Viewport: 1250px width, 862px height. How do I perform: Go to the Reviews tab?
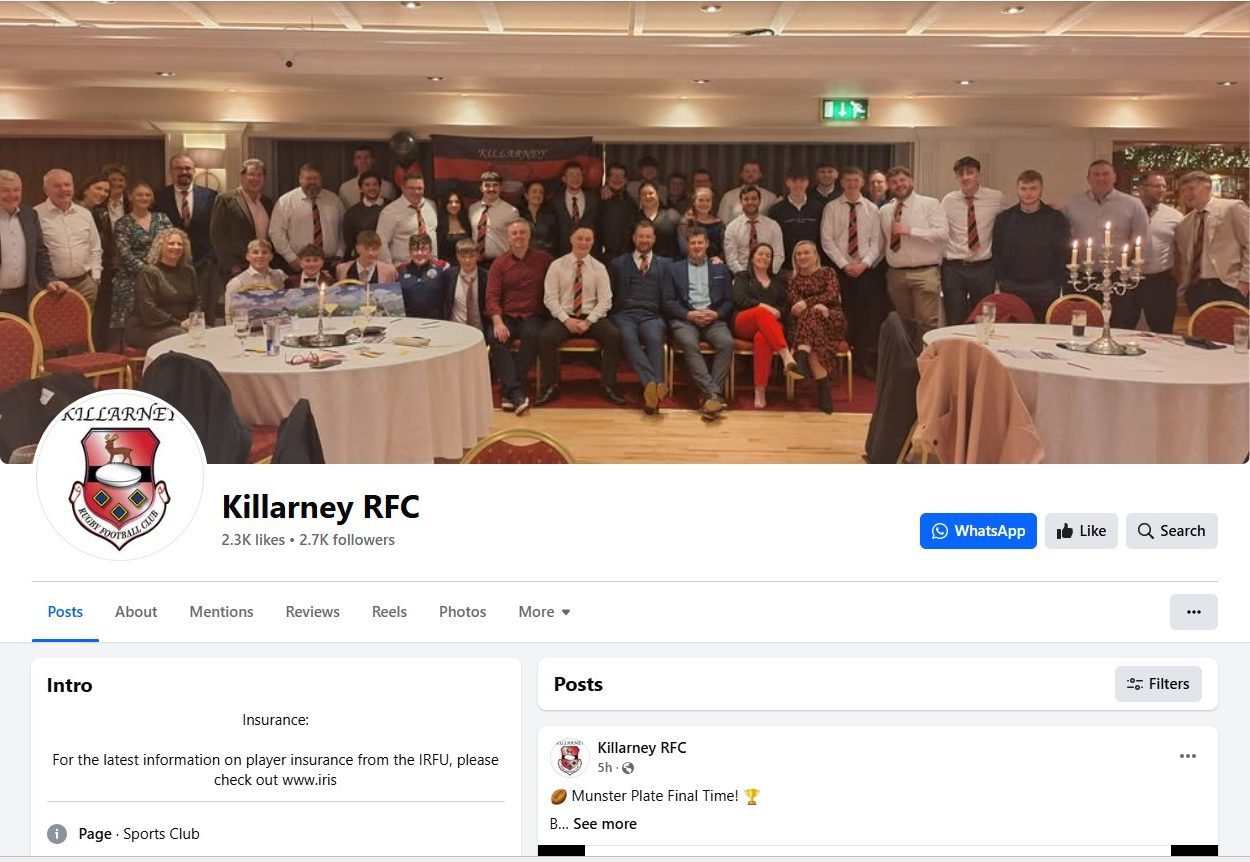(312, 612)
